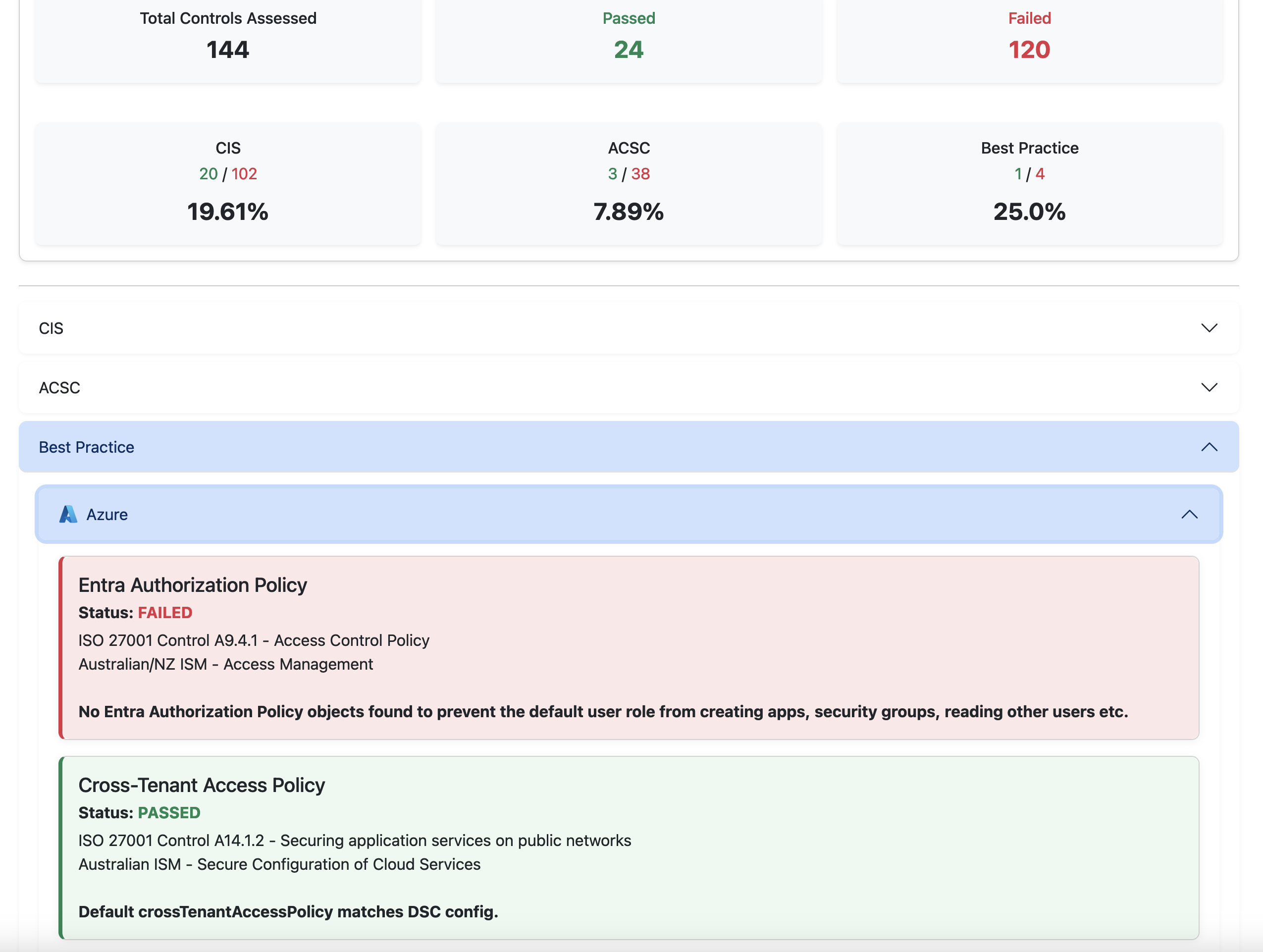The width and height of the screenshot is (1263, 952).
Task: Collapse the Azure subsection chevron
Action: (x=1189, y=515)
